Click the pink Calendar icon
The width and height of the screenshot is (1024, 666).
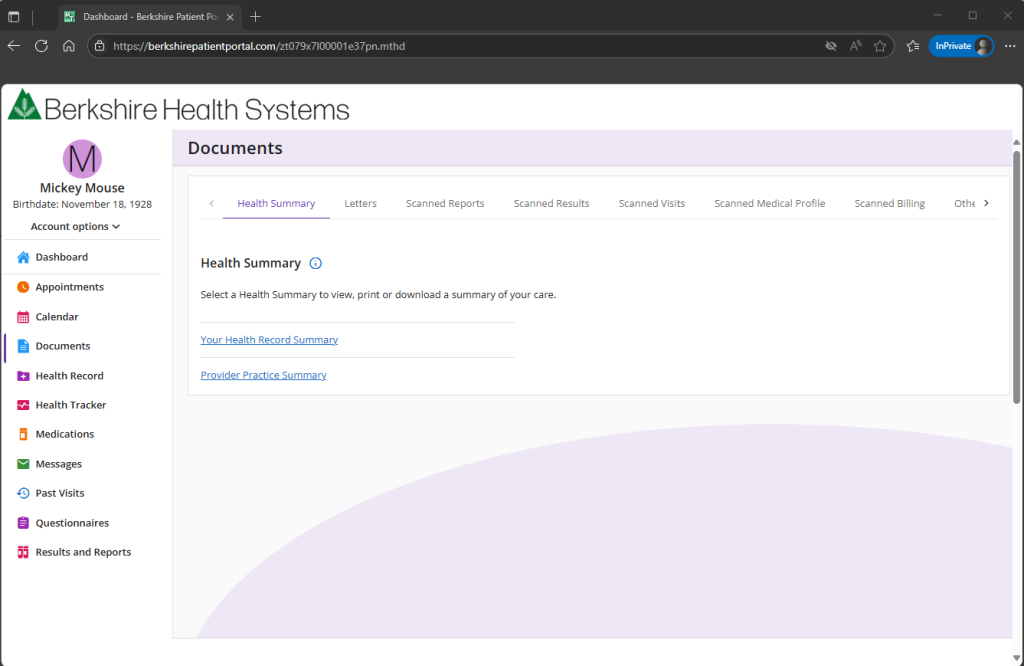click(x=23, y=317)
